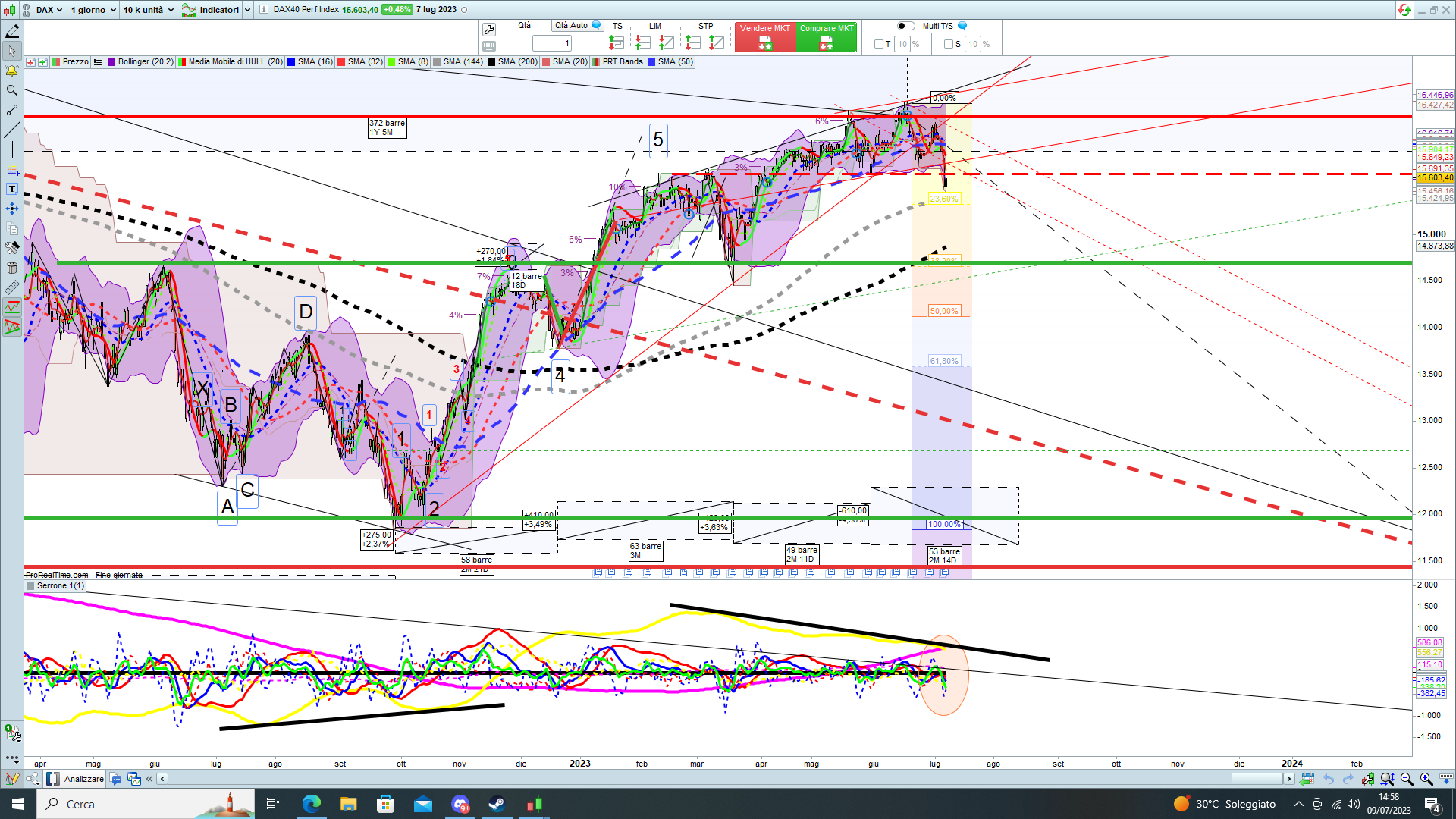Viewport: 1456px width, 819px height.
Task: Toggle the Multi T/S switch
Action: (x=905, y=26)
